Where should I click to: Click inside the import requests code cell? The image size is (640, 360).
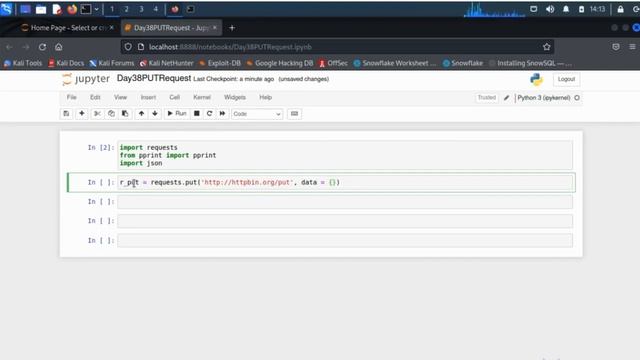(x=345, y=155)
